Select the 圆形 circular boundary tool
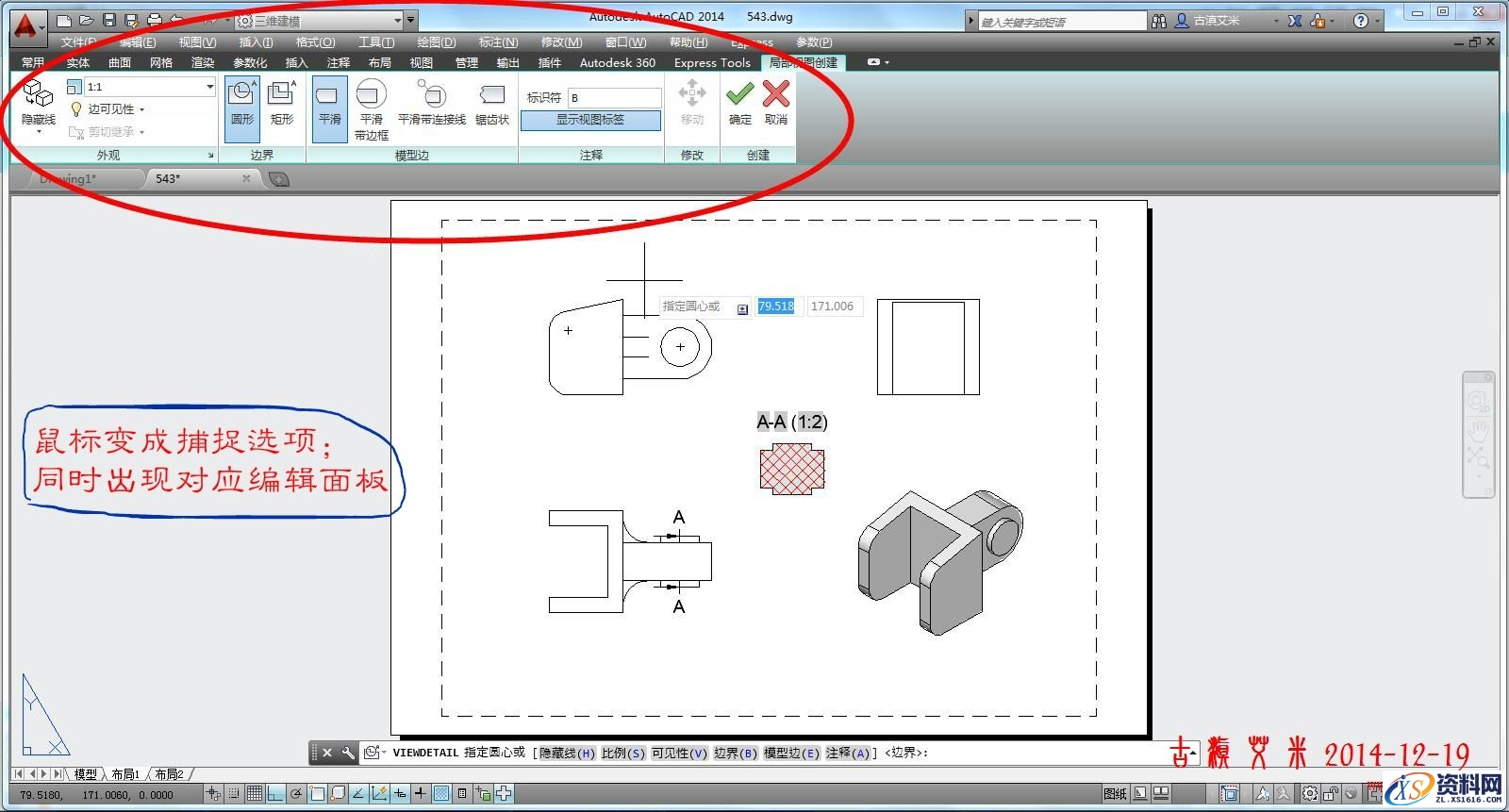 tap(242, 103)
